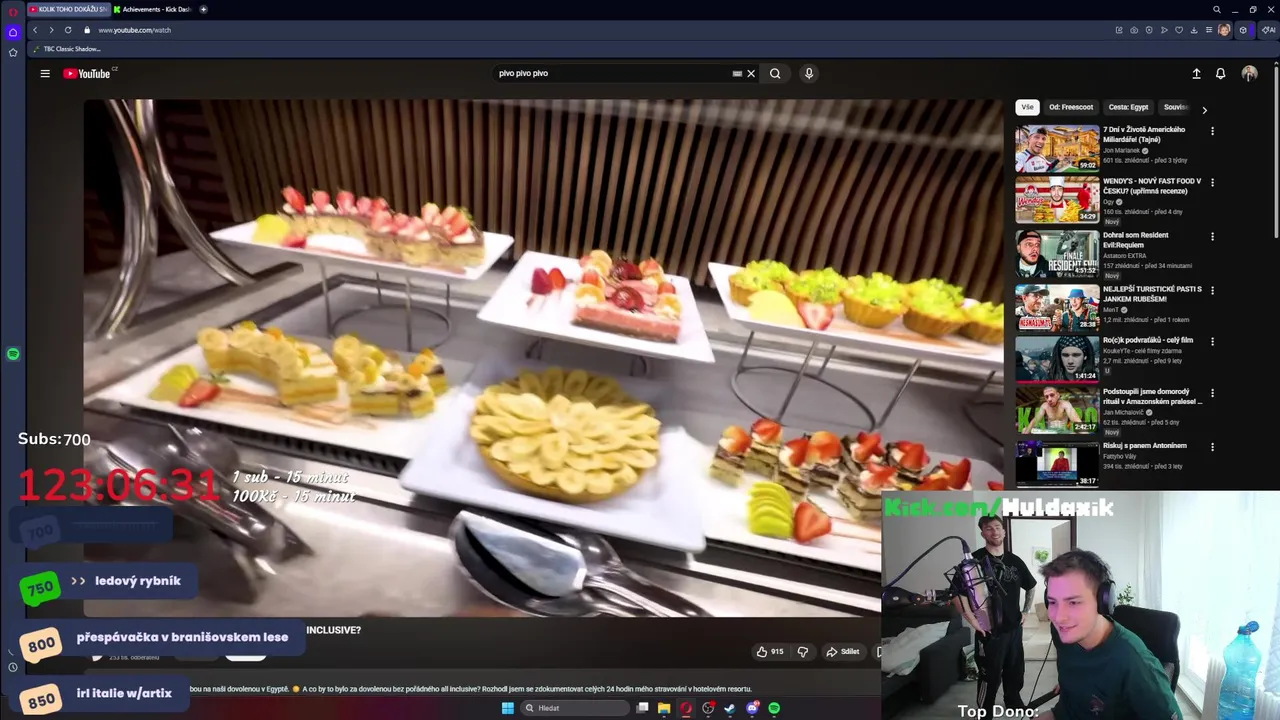Open browser tab search magnifier
1280x720 pixels.
click(x=1217, y=9)
